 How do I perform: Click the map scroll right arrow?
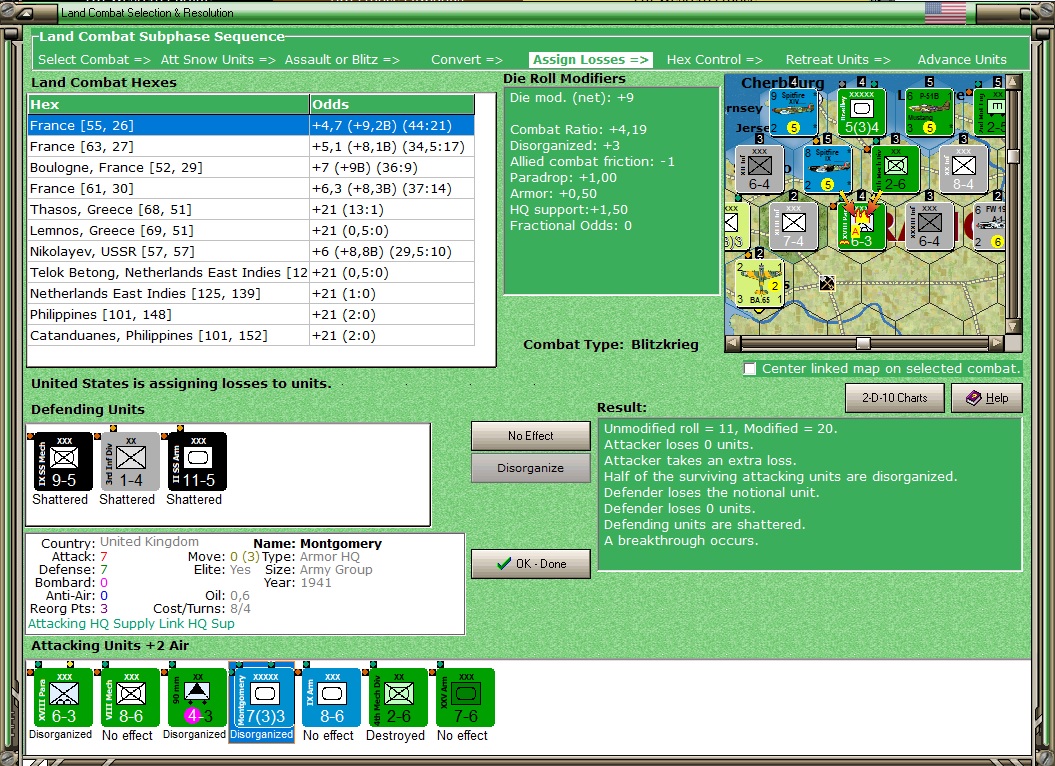(x=996, y=344)
